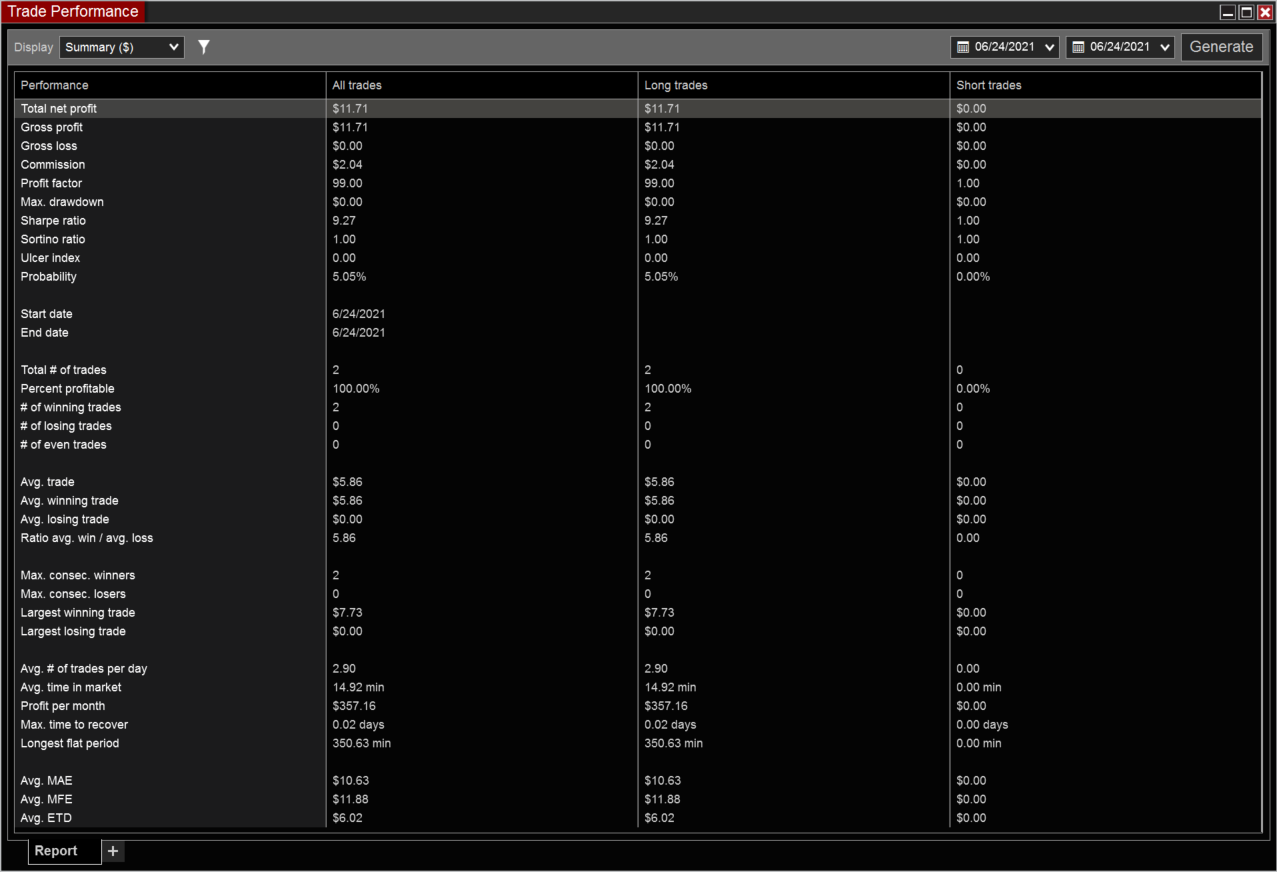Switch to the Report tab
1277x872 pixels.
(x=65, y=851)
